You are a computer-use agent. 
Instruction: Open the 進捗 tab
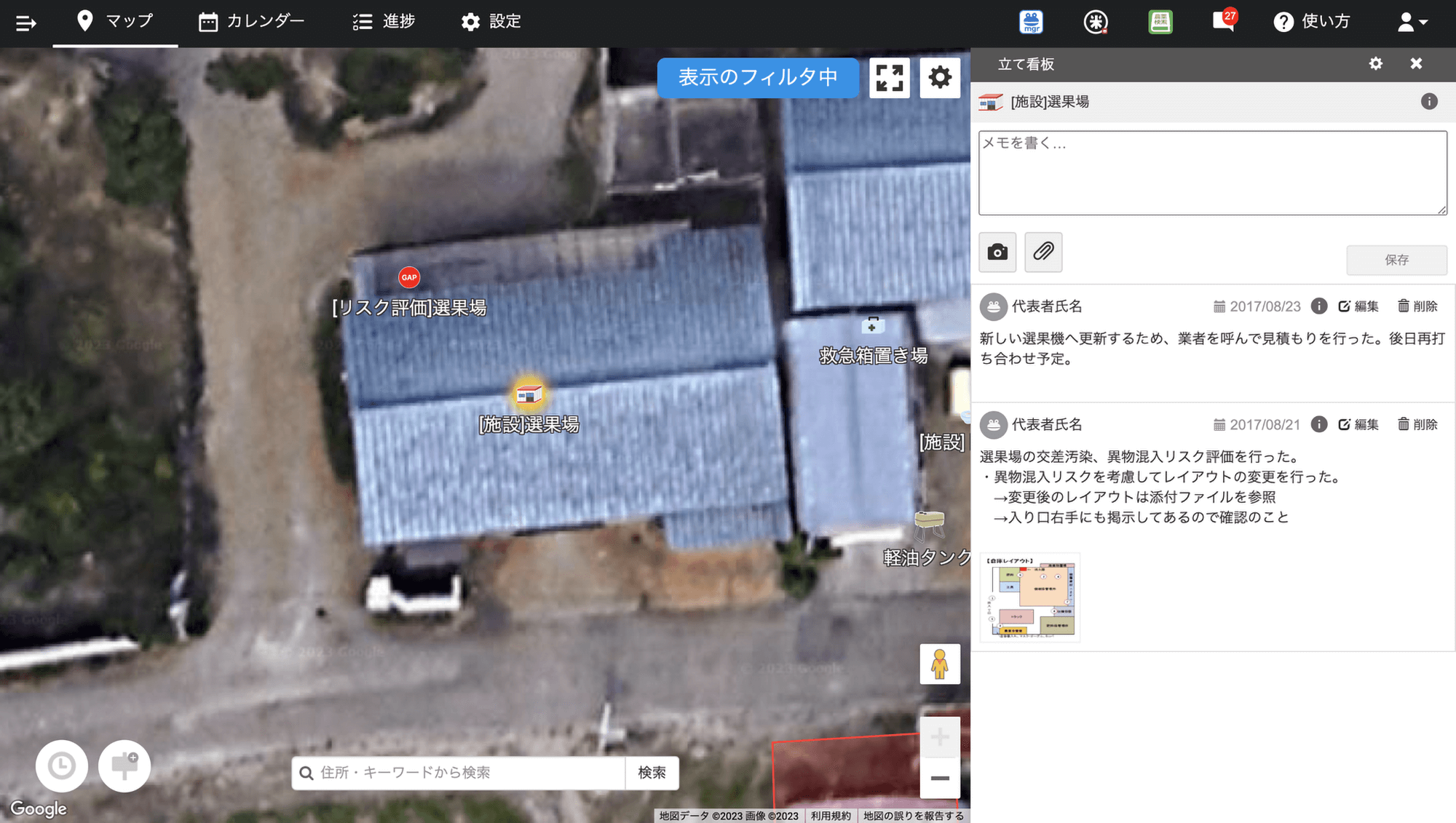(384, 21)
